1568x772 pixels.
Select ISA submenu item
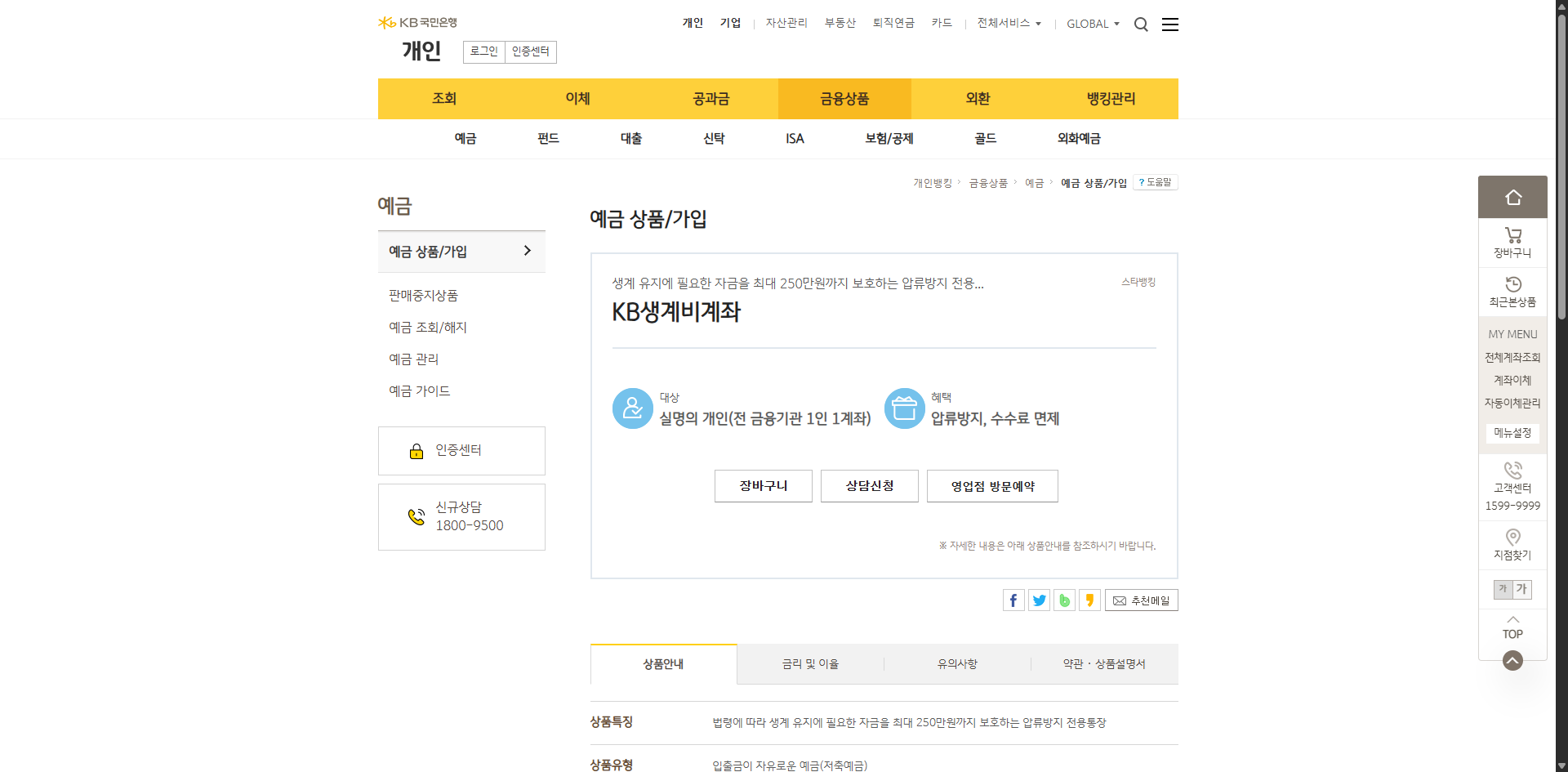[x=795, y=139]
